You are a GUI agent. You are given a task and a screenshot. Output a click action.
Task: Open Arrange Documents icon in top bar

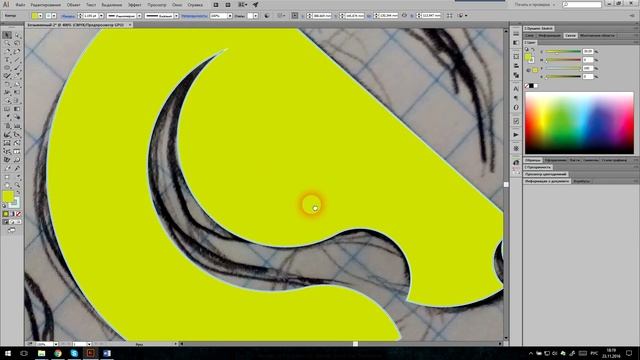(242, 5)
